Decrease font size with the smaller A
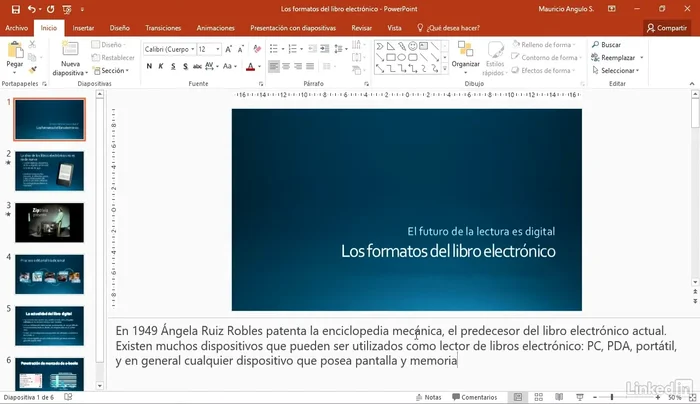 tap(241, 49)
